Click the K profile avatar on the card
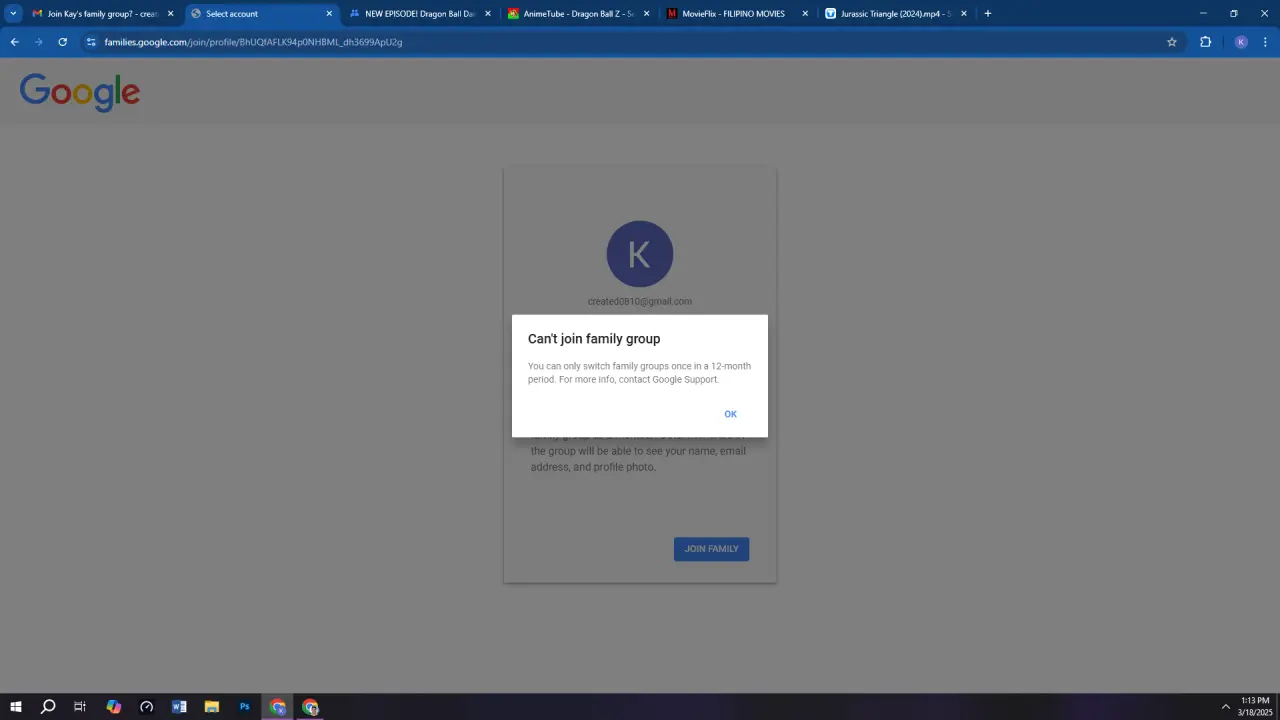 point(640,254)
